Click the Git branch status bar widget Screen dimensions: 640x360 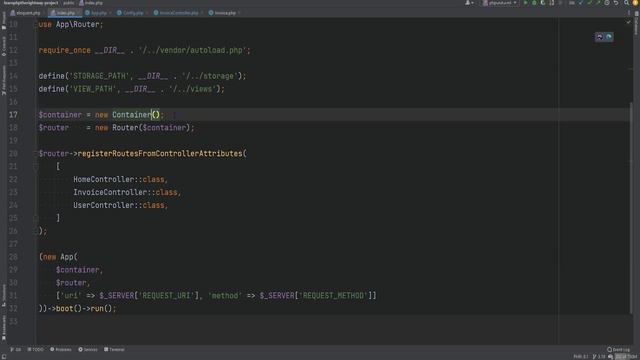599,357
